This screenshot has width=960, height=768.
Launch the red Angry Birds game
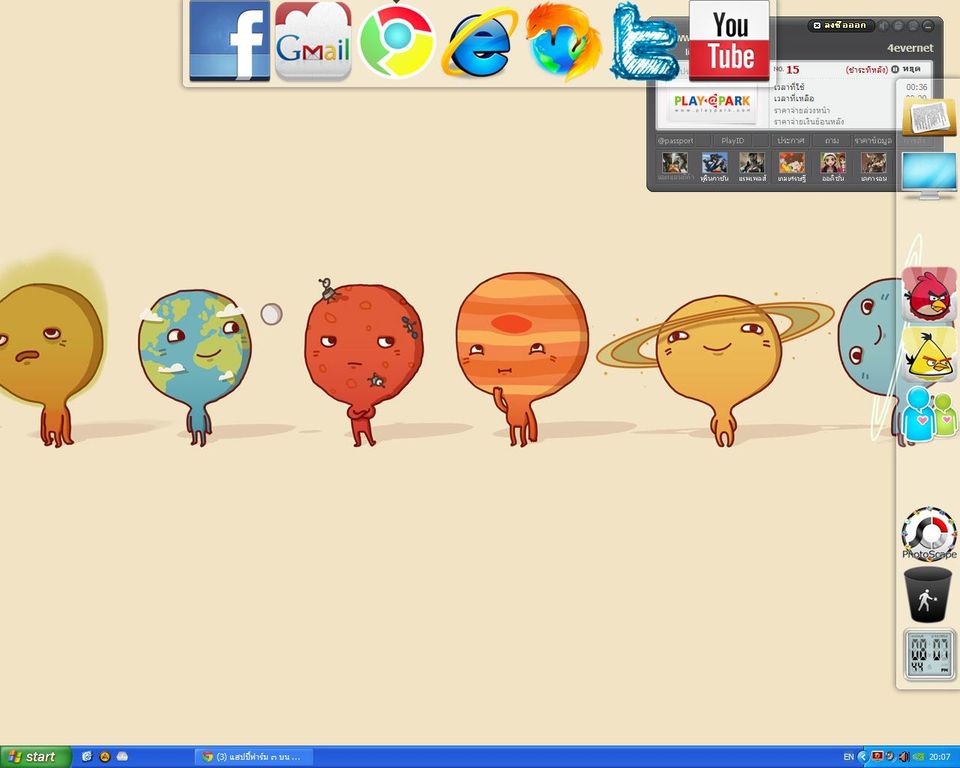pyautogui.click(x=929, y=295)
